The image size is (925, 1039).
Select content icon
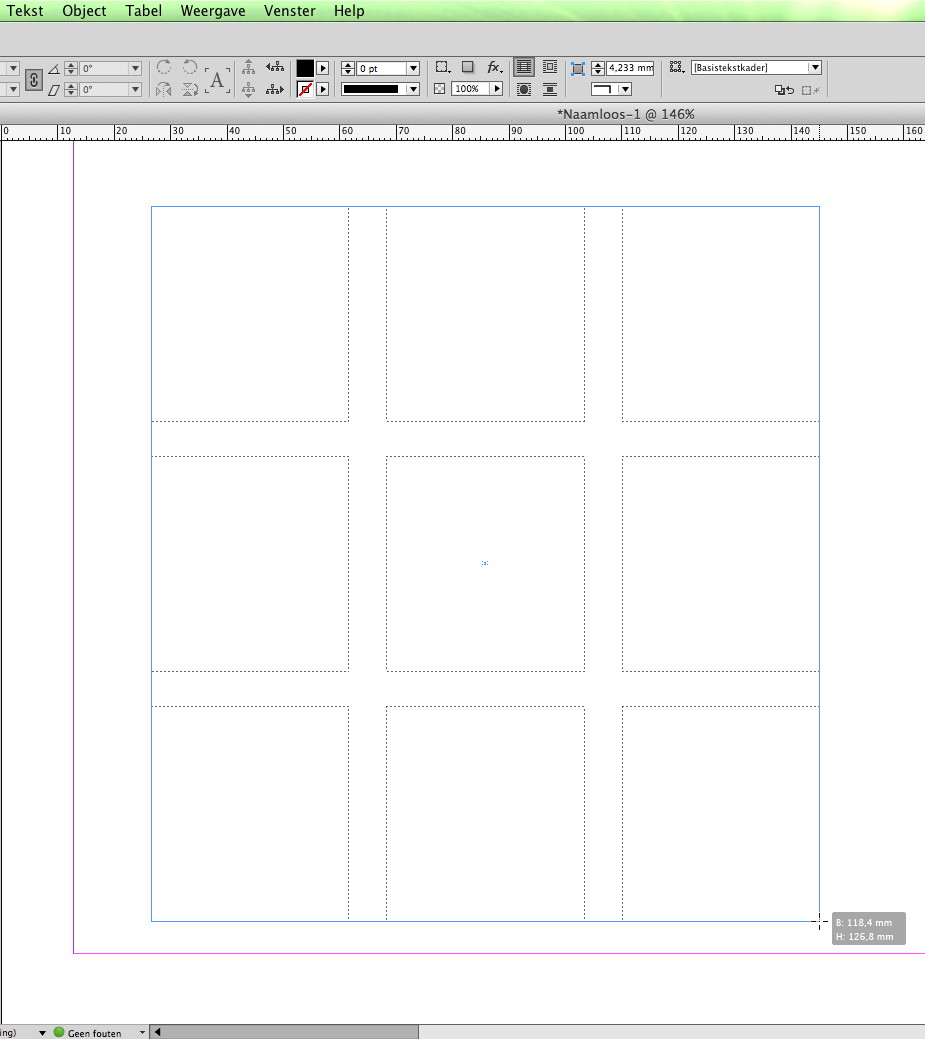pos(248,89)
